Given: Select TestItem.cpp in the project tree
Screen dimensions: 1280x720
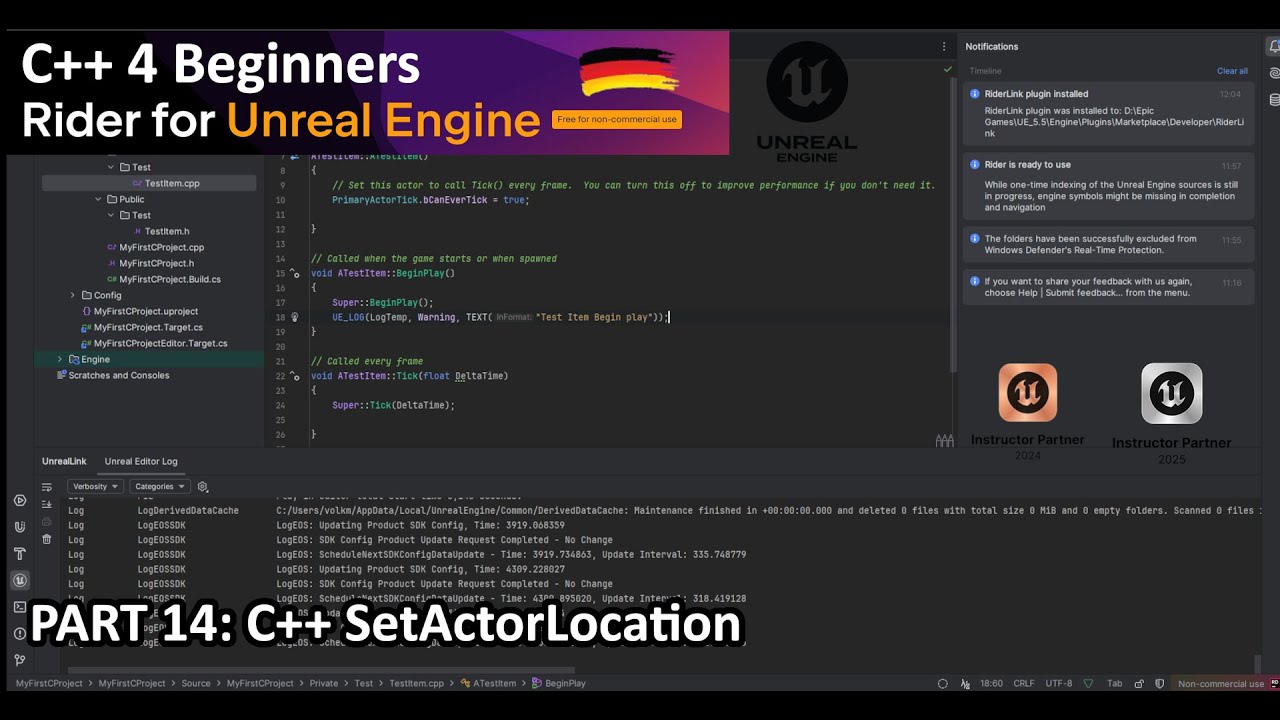Looking at the screenshot, I should point(149,183).
